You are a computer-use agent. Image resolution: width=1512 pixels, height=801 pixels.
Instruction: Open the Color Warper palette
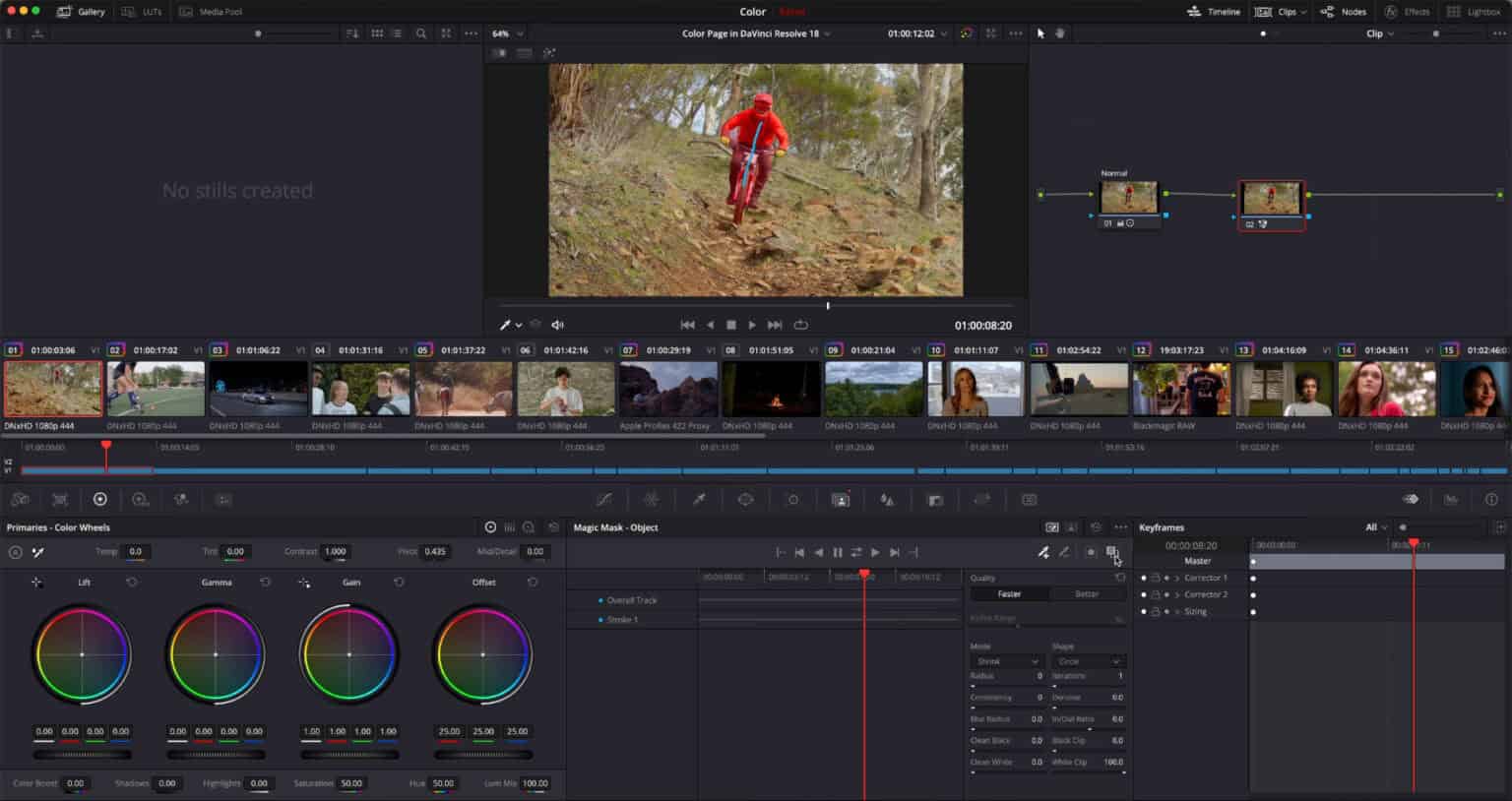651,500
